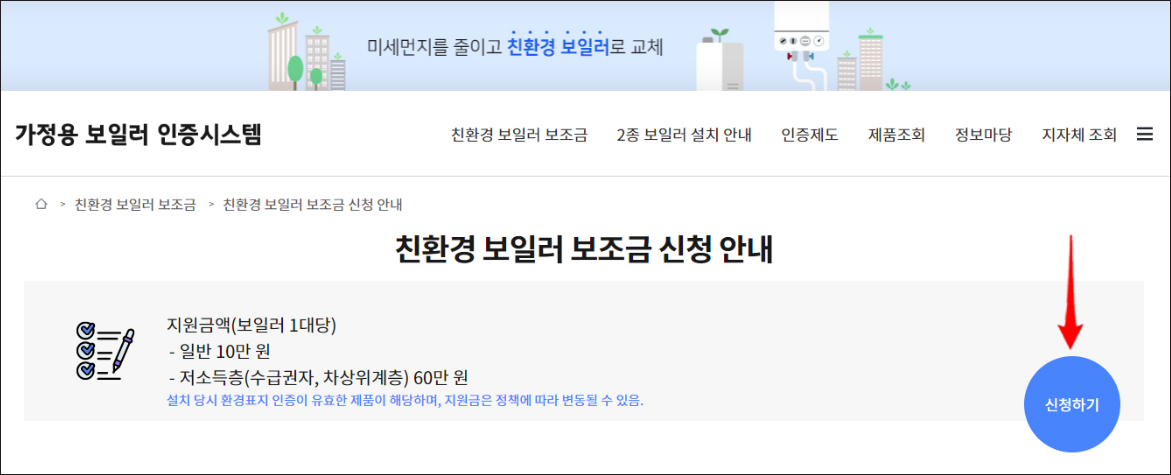
Task: Click the checklist and pen icon
Action: (x=105, y=351)
